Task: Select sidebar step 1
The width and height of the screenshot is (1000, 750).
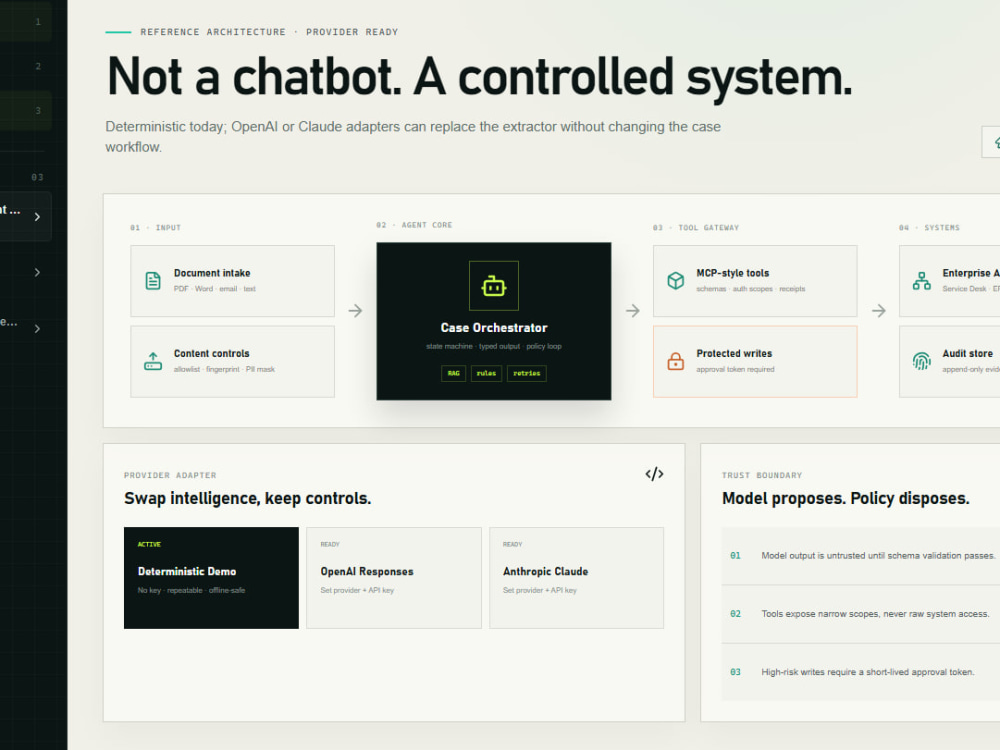Action: point(26,22)
